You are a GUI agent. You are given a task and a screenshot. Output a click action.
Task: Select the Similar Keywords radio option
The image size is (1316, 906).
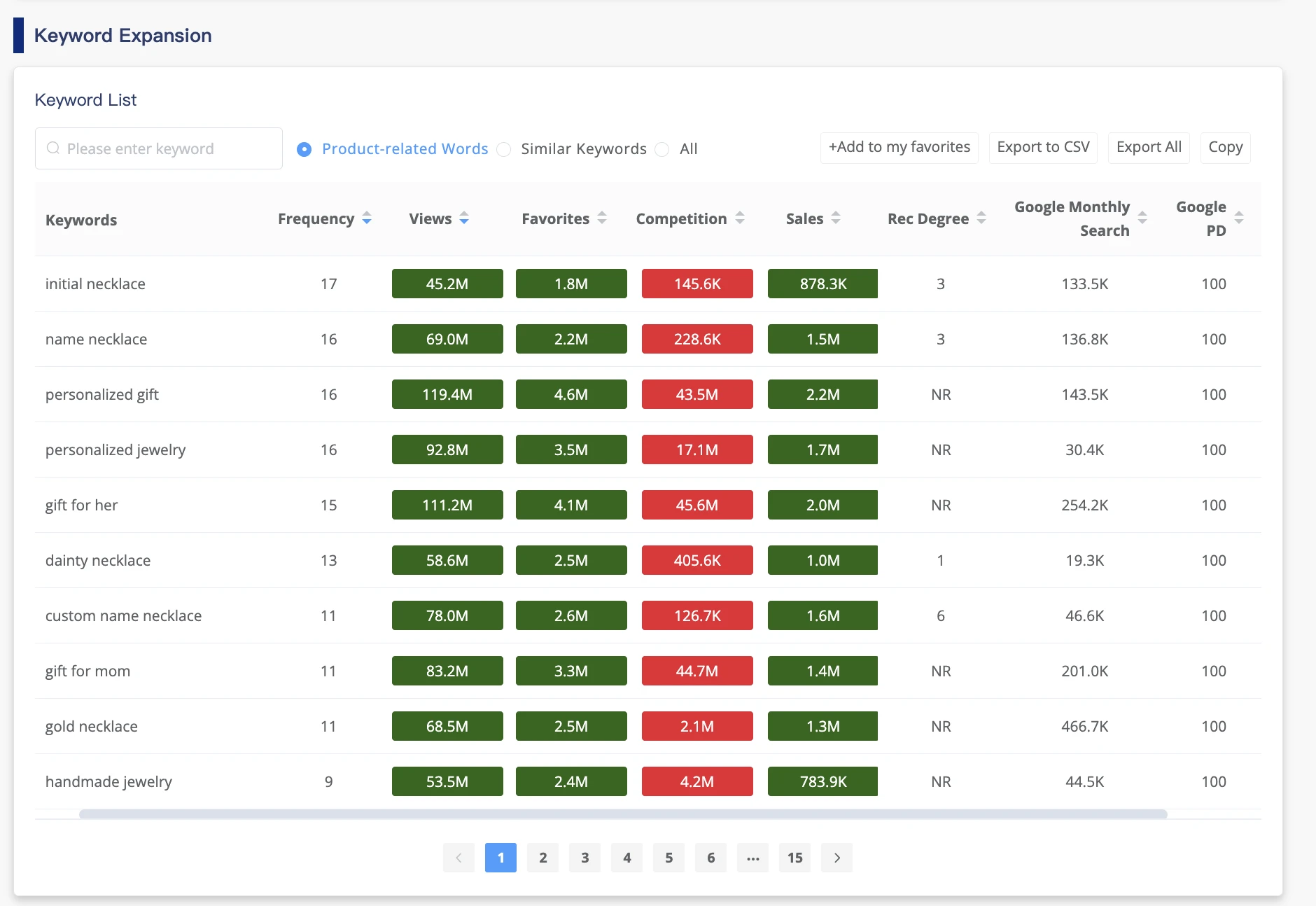pos(503,149)
